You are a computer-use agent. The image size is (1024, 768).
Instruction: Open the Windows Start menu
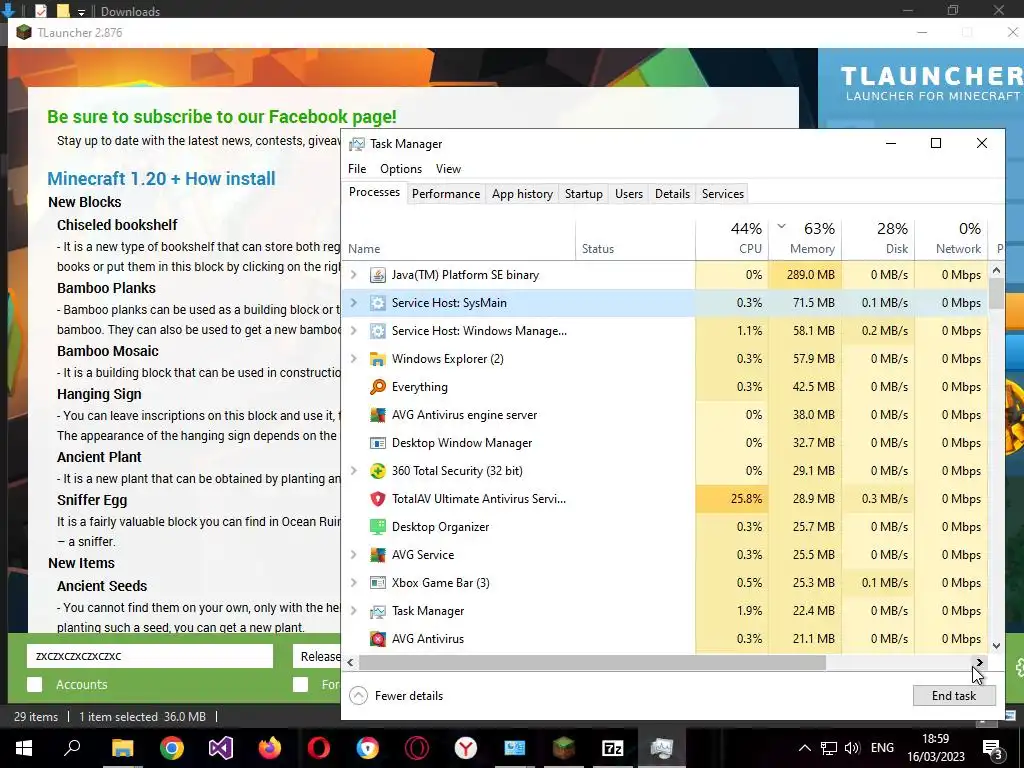point(24,748)
